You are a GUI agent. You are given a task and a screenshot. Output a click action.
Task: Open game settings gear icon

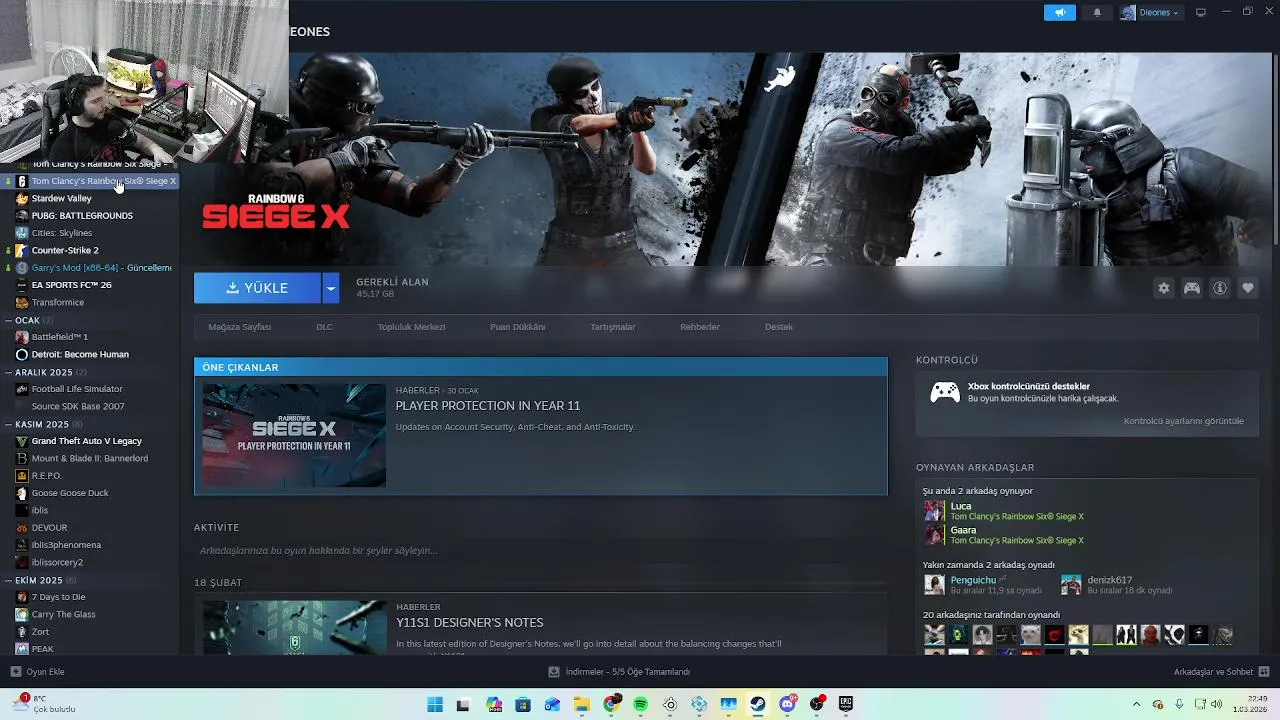[1163, 288]
